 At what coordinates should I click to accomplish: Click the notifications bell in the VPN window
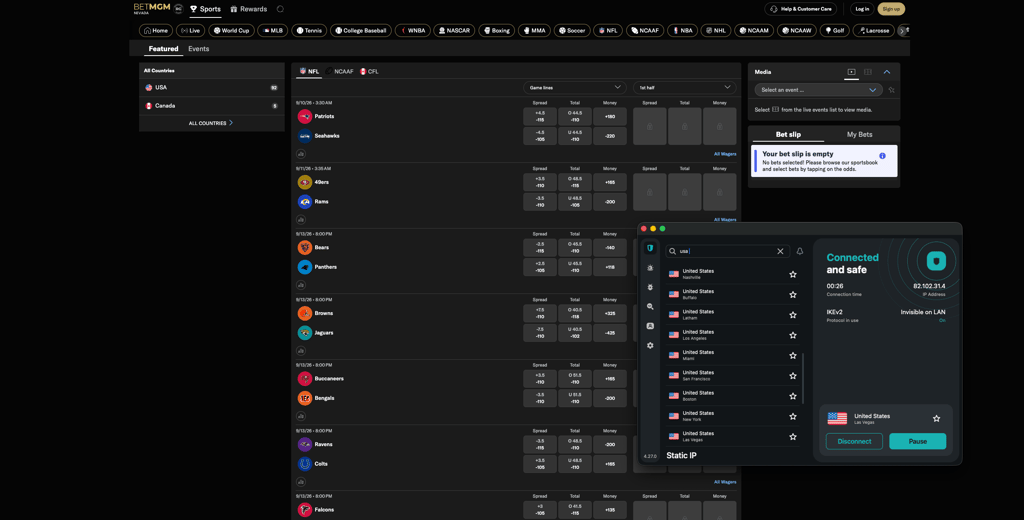(x=799, y=251)
